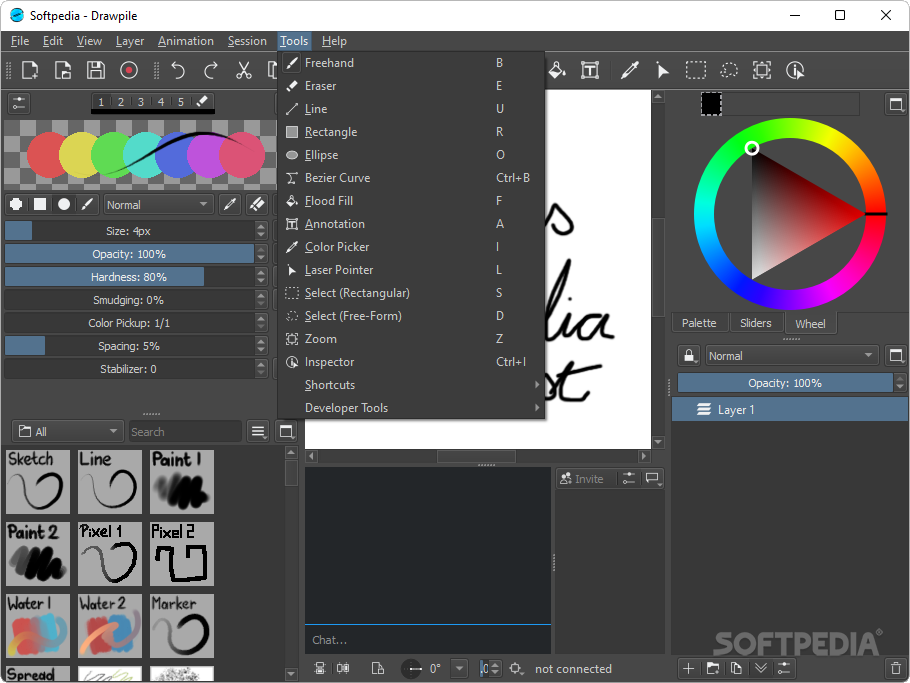Select the Color Picker eyedropper toolbar icon
This screenshot has width=910, height=683.
(x=630, y=70)
